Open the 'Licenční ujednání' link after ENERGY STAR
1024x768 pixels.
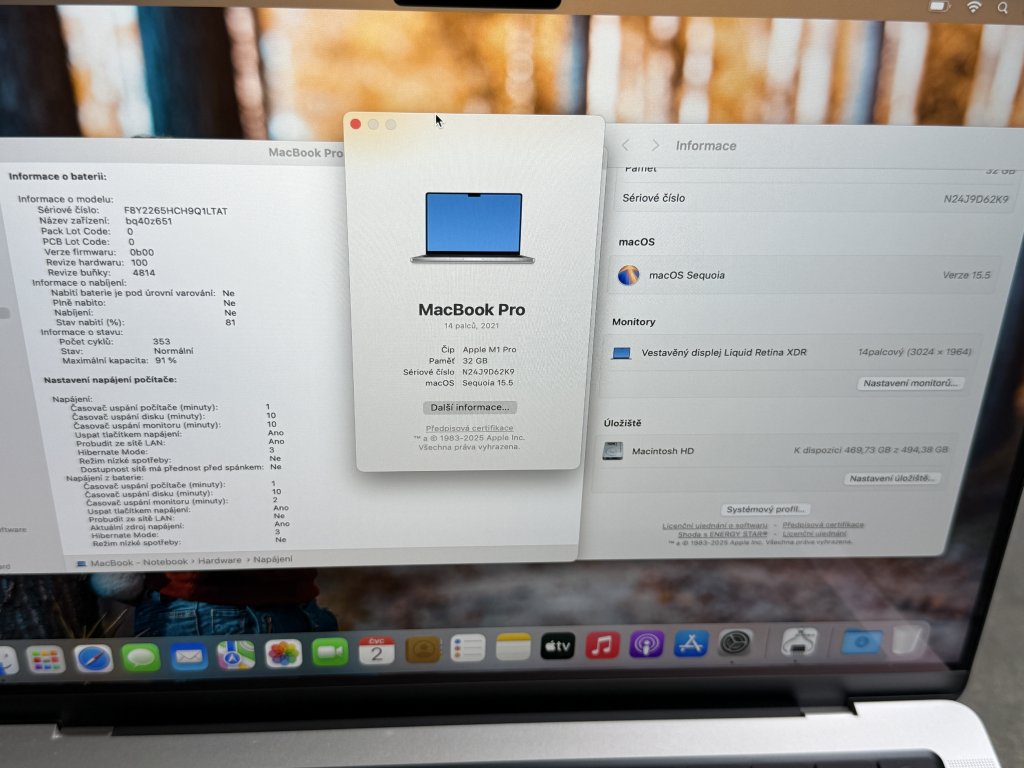[814, 534]
